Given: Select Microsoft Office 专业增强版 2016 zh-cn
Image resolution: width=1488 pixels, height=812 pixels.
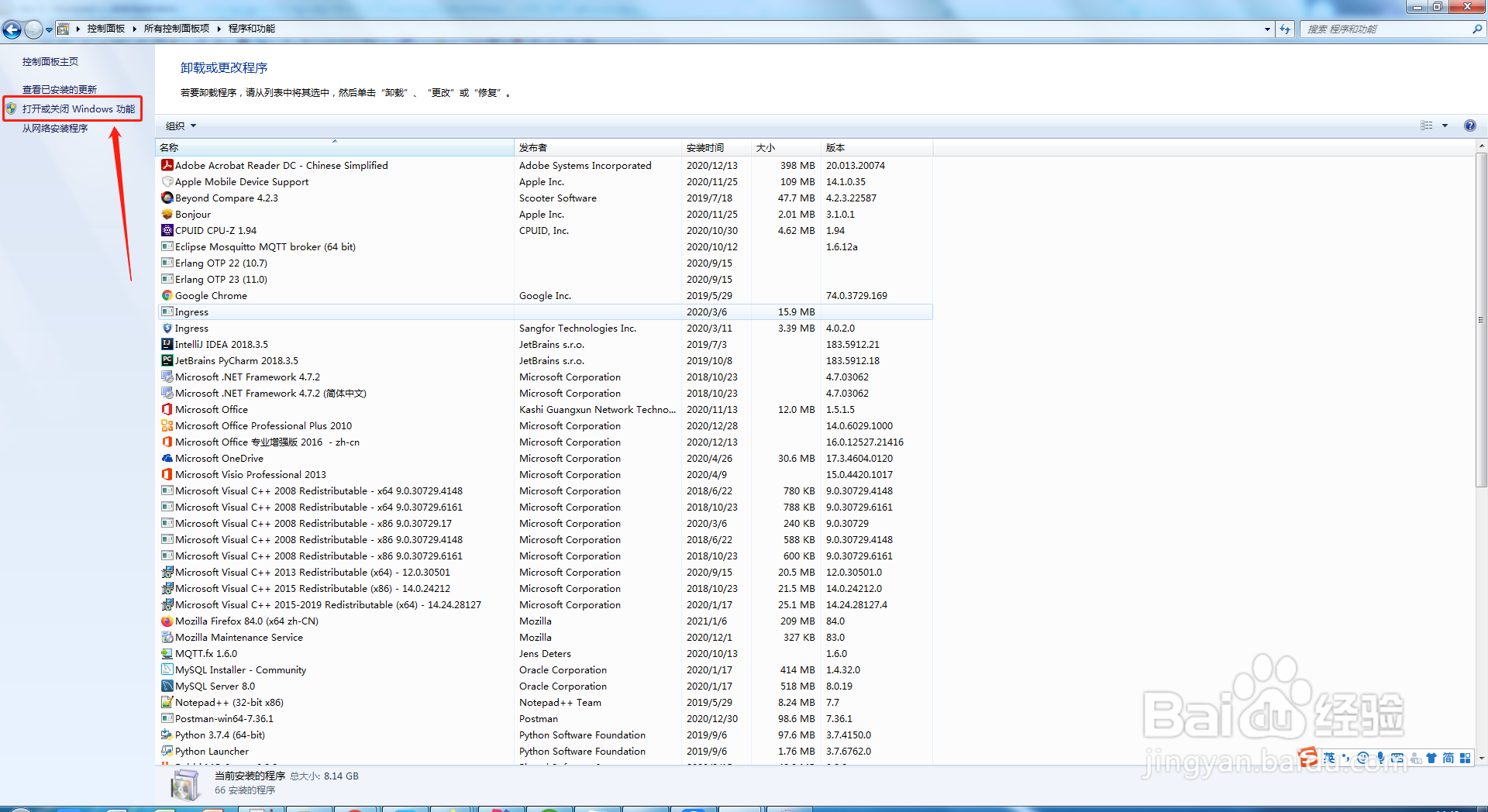Looking at the screenshot, I should pos(545,442).
